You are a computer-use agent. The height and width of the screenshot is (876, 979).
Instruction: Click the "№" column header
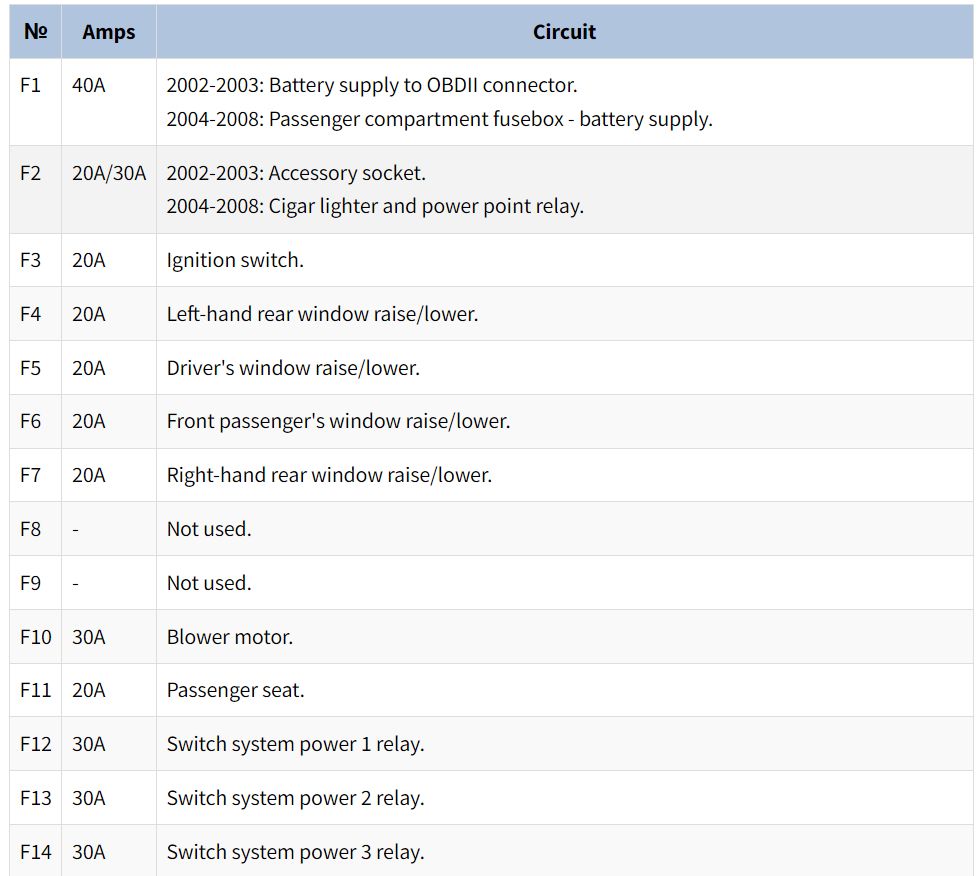click(x=35, y=32)
